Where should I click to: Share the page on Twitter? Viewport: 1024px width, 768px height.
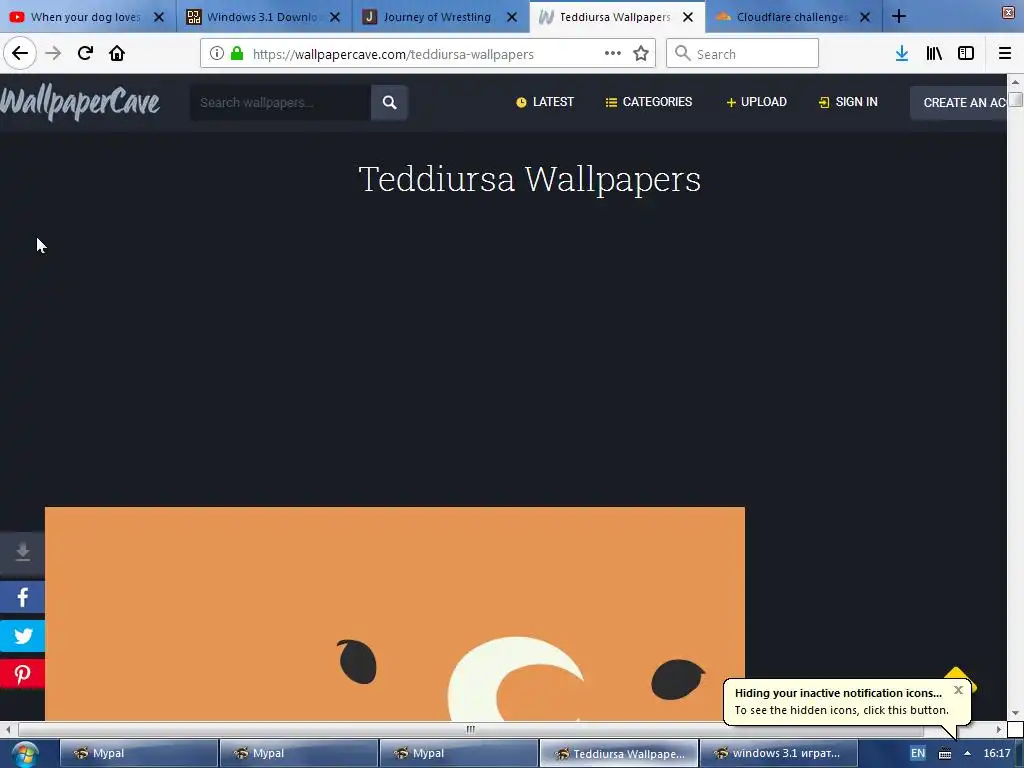(x=22, y=636)
